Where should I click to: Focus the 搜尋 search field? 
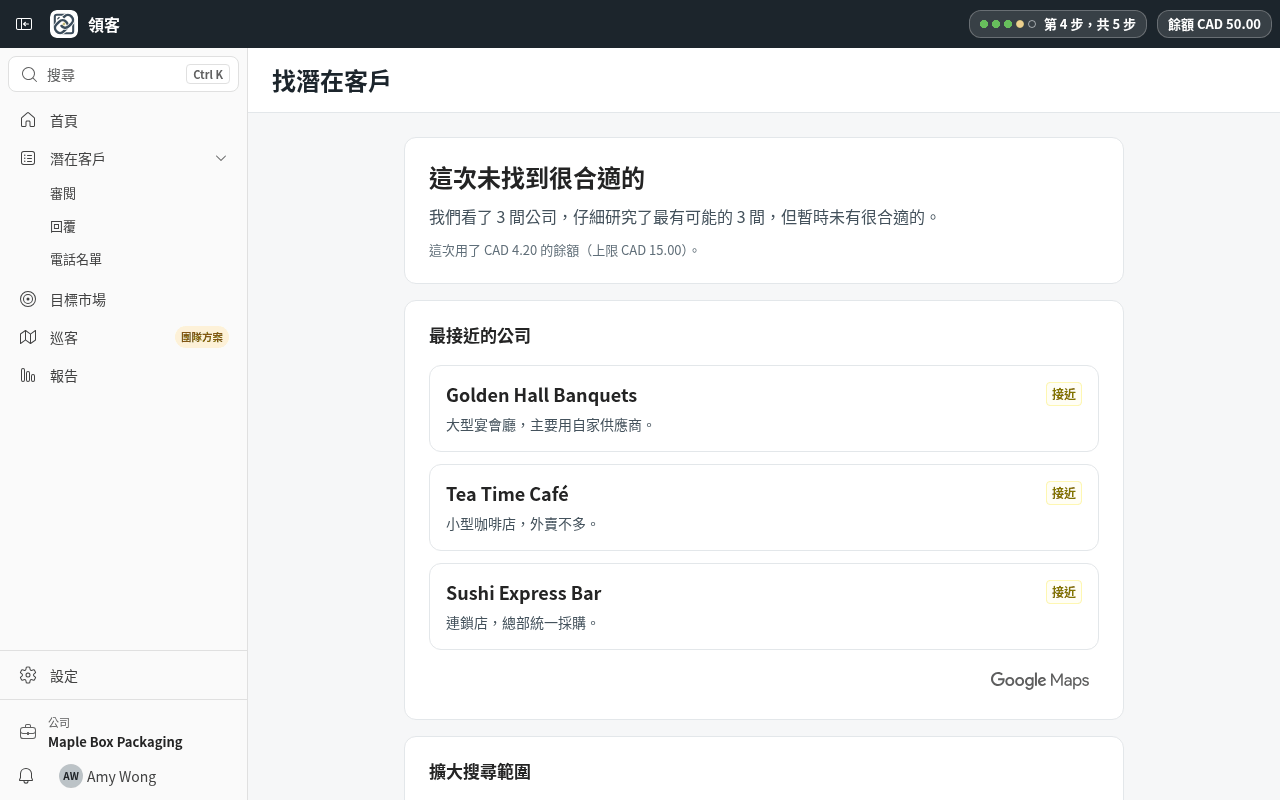[123, 74]
